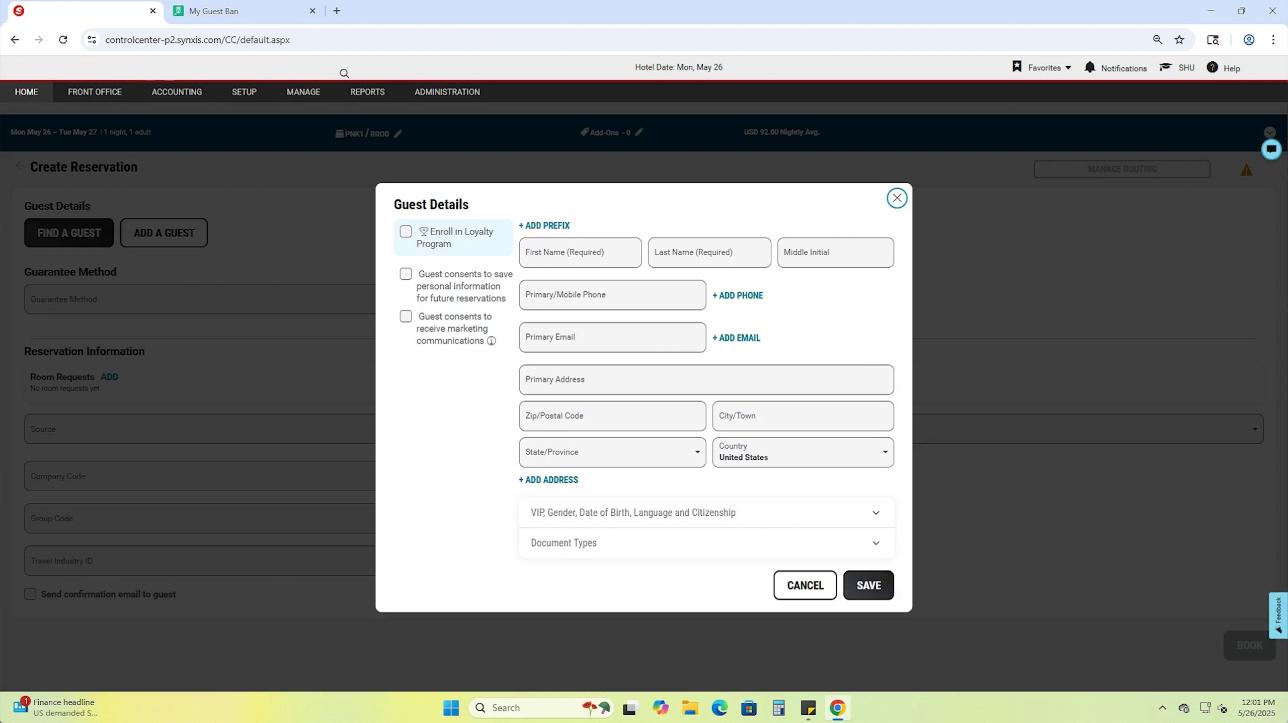
Task: Close the Guest Details dialog with X icon
Action: click(x=896, y=198)
